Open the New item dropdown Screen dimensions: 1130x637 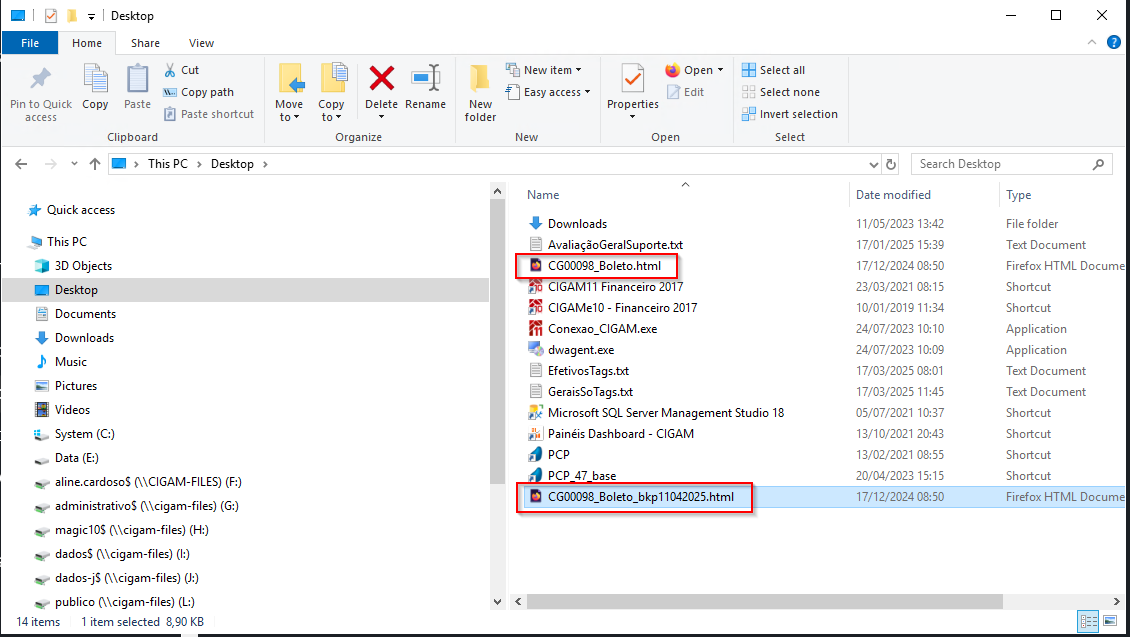pyautogui.click(x=544, y=70)
